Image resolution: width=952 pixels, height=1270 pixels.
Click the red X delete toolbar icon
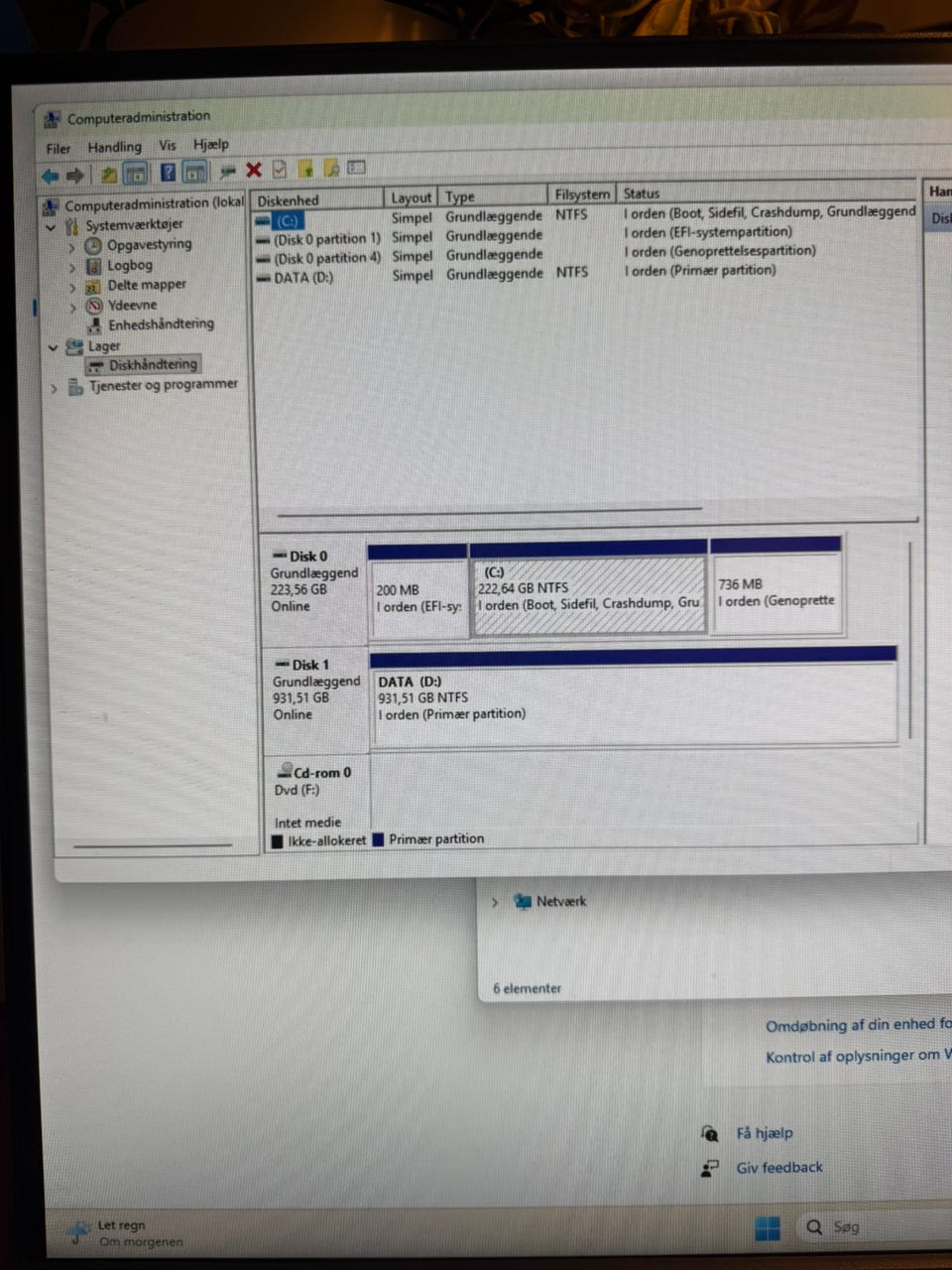tap(254, 171)
